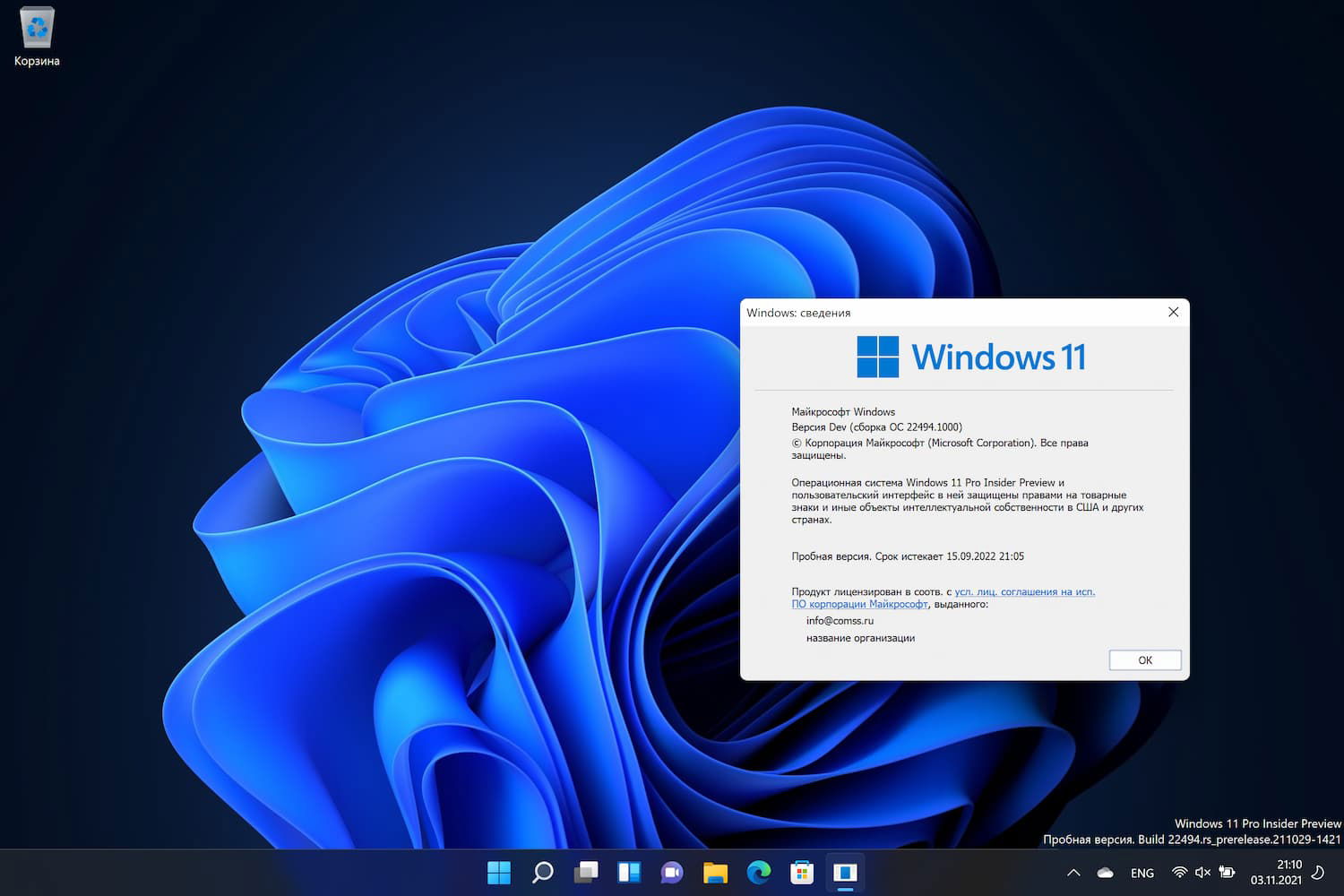Viewport: 1344px width, 896px height.
Task: Launch Microsoft Edge browser
Action: [758, 872]
